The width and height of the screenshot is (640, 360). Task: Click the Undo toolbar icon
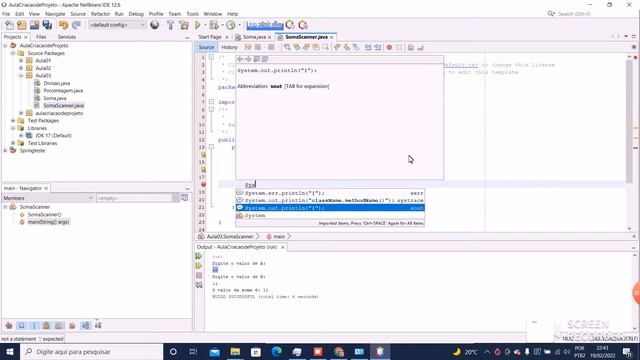click(x=63, y=25)
